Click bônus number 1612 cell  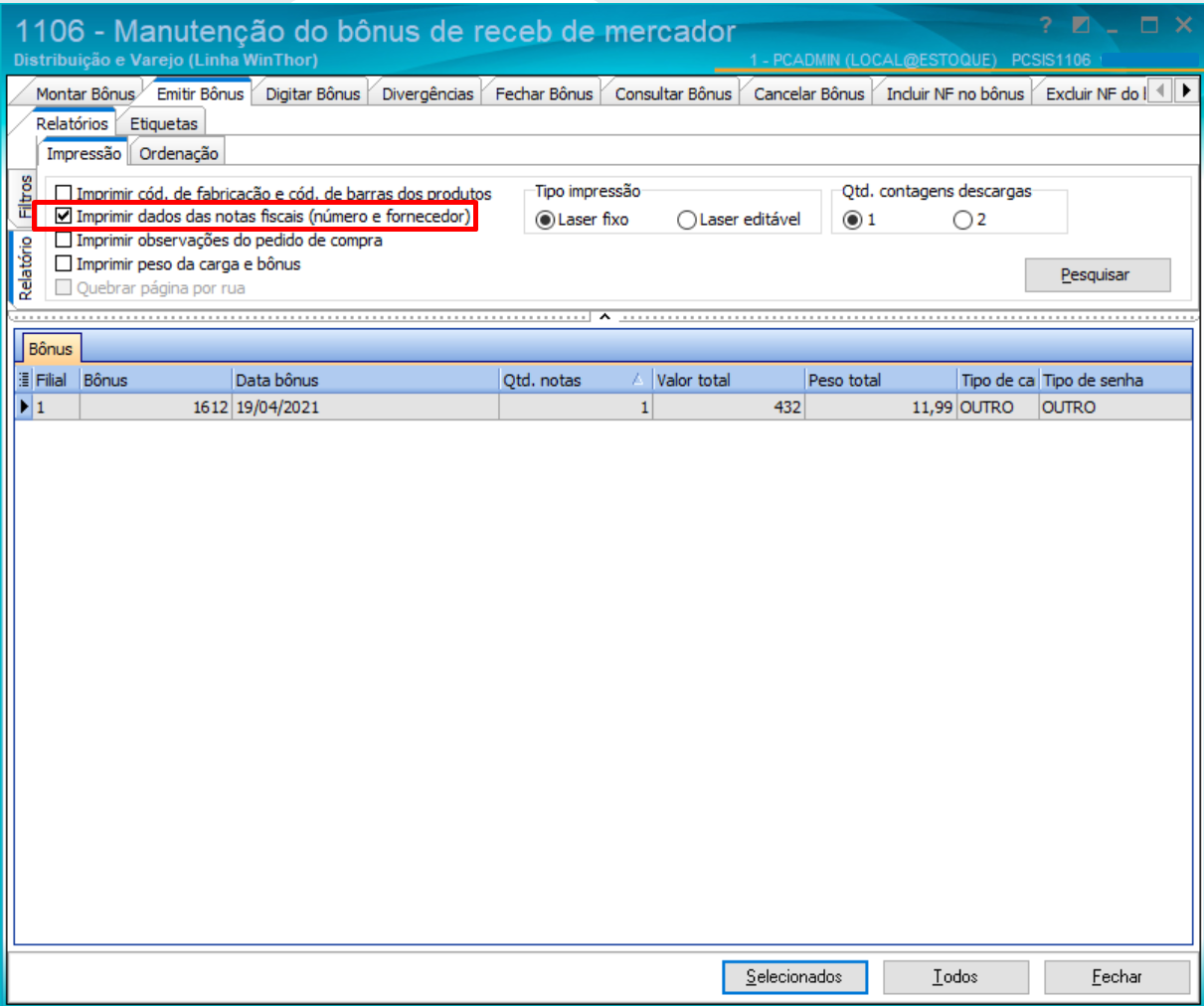click(156, 407)
